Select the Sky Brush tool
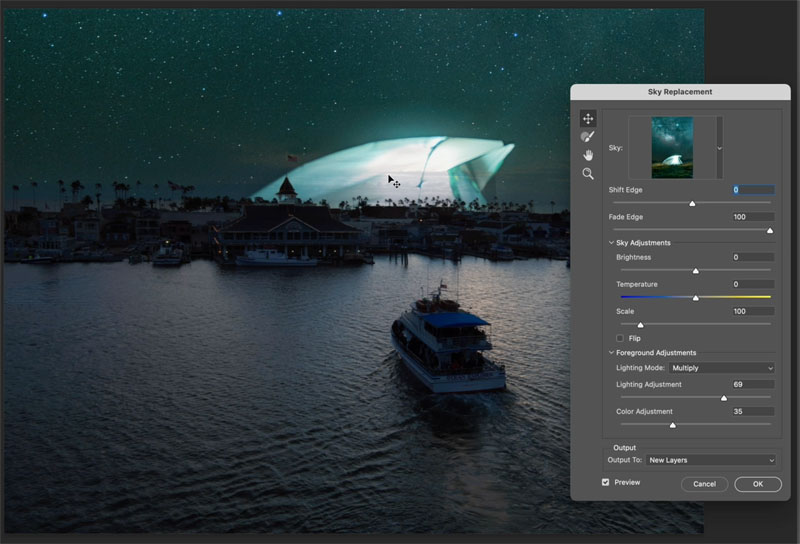The width and height of the screenshot is (800, 544). (x=588, y=137)
